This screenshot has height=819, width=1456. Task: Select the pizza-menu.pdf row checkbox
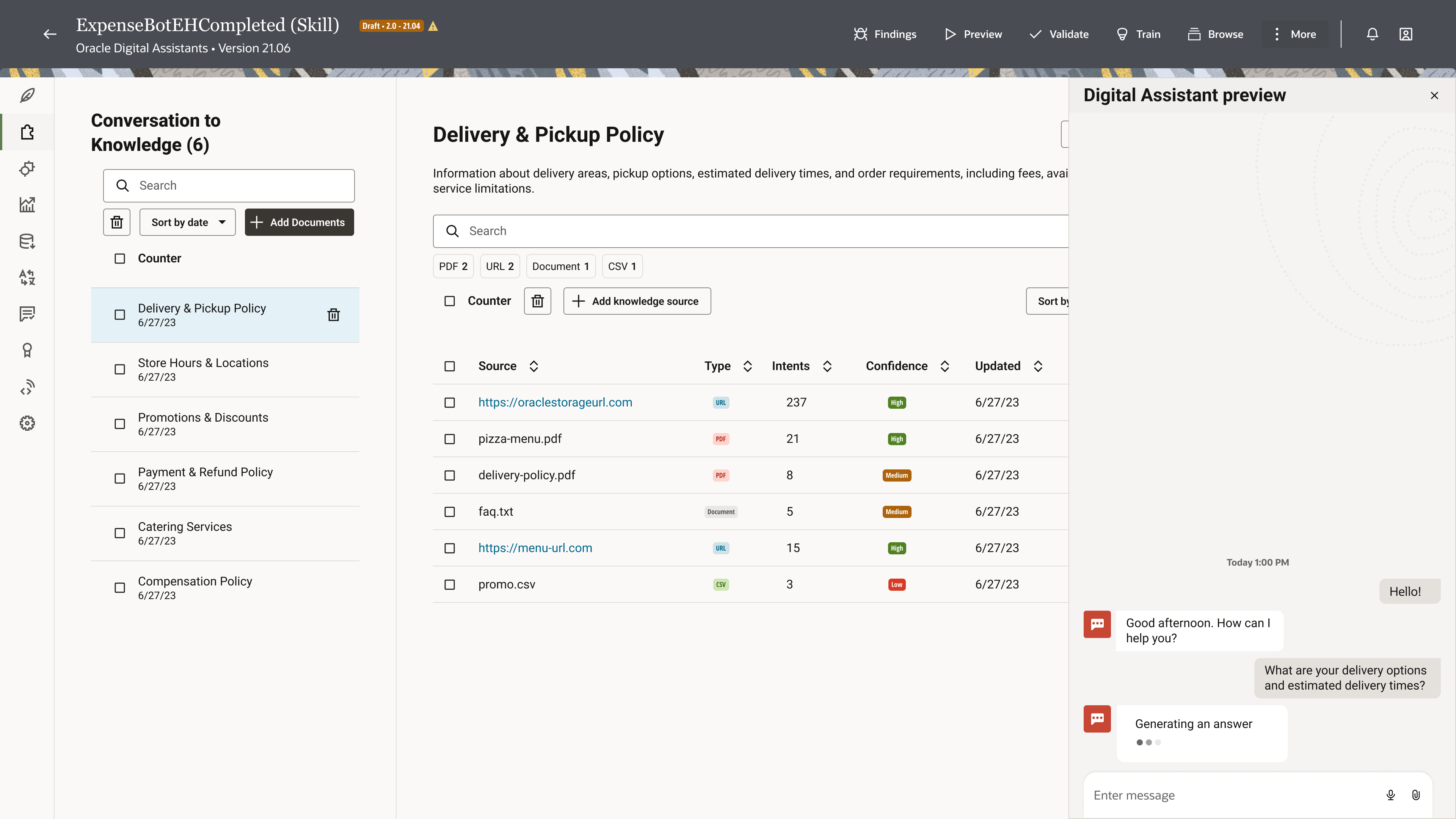(x=449, y=439)
